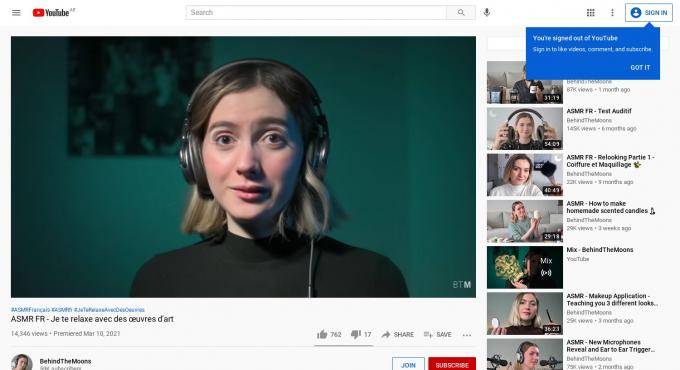680x370 pixels.
Task: Dismiss the popup with GOT IT
Action: (x=640, y=68)
